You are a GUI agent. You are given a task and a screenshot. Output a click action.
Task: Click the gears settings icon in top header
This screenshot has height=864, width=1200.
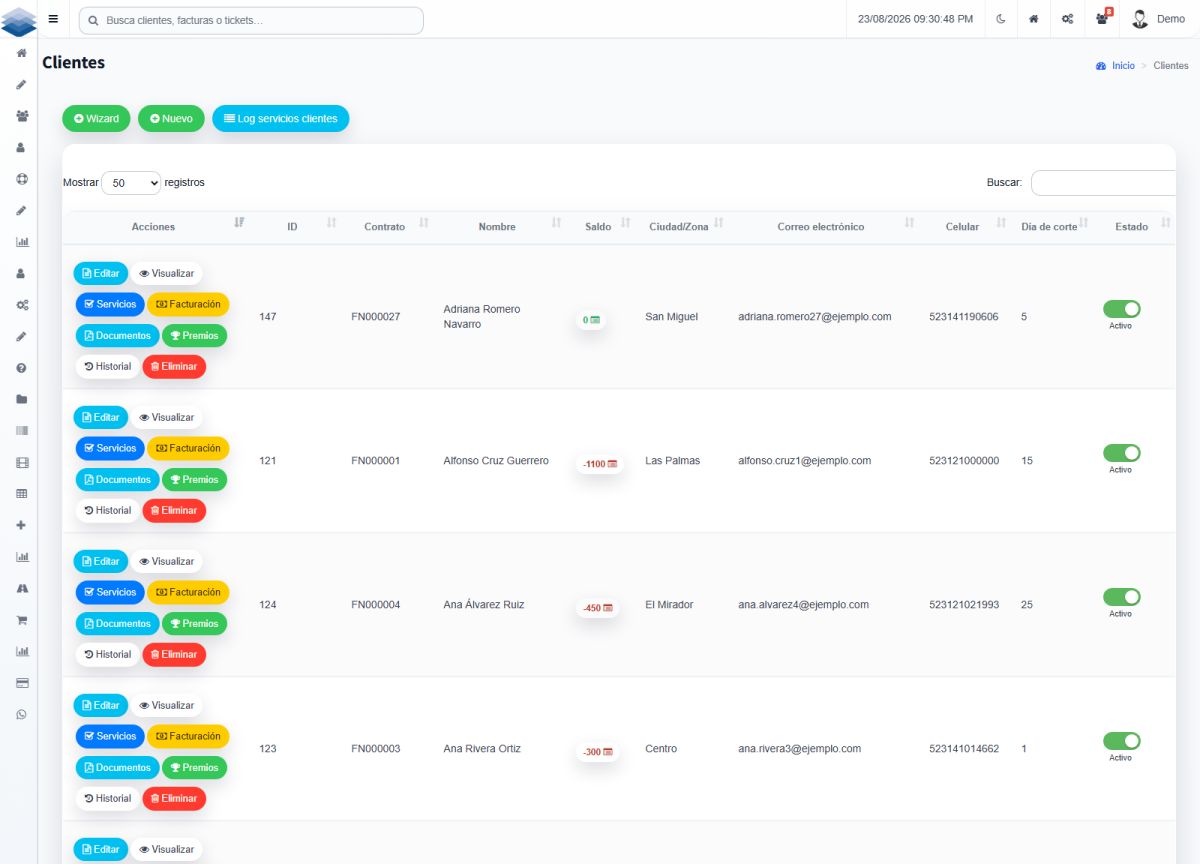click(x=1067, y=19)
